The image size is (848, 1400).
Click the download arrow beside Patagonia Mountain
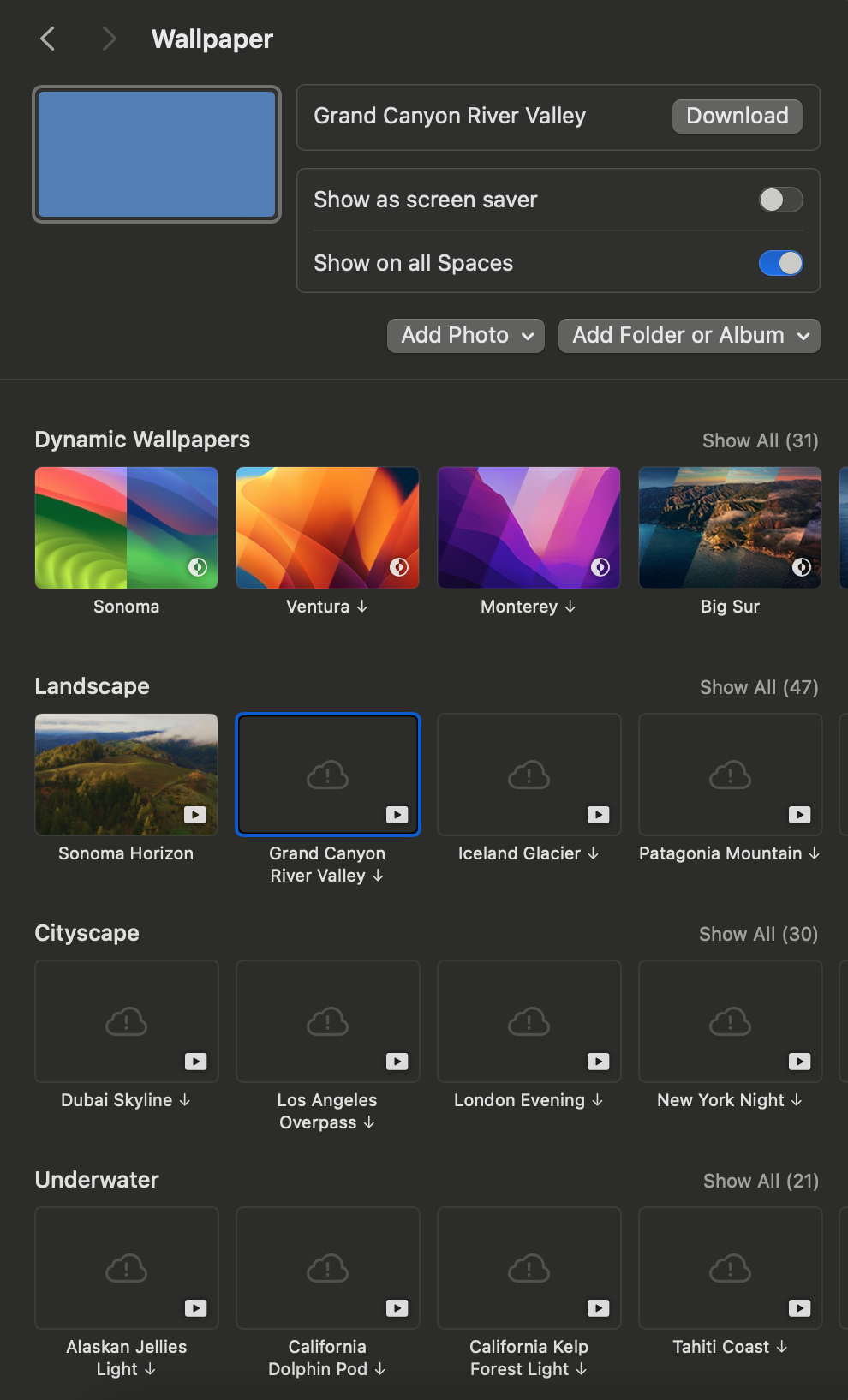click(815, 853)
